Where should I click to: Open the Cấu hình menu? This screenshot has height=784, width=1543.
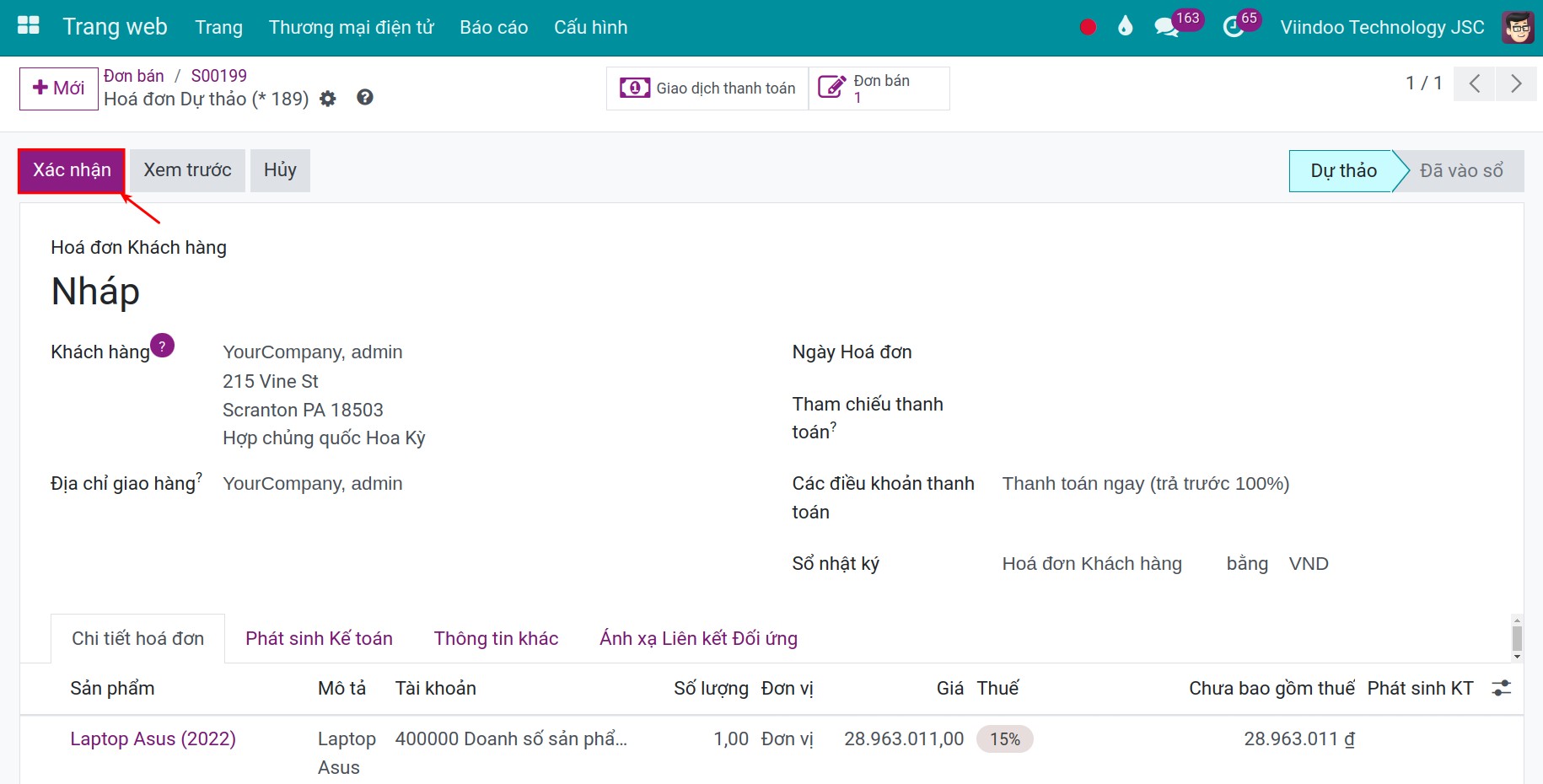(590, 27)
